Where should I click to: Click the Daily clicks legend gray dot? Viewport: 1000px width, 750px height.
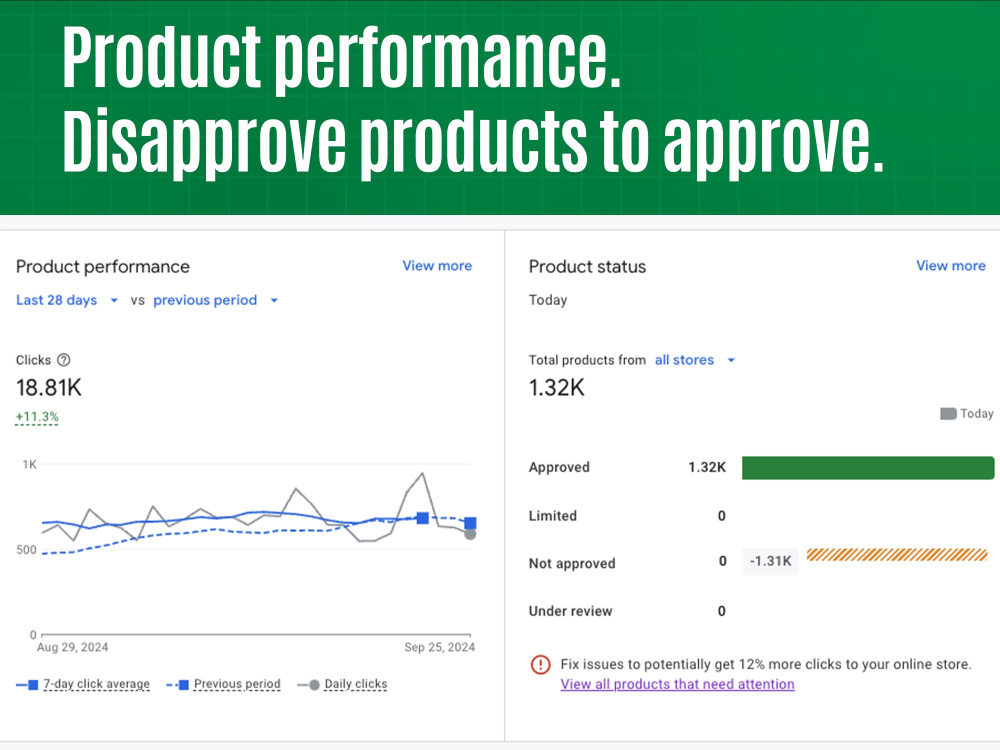(x=314, y=685)
